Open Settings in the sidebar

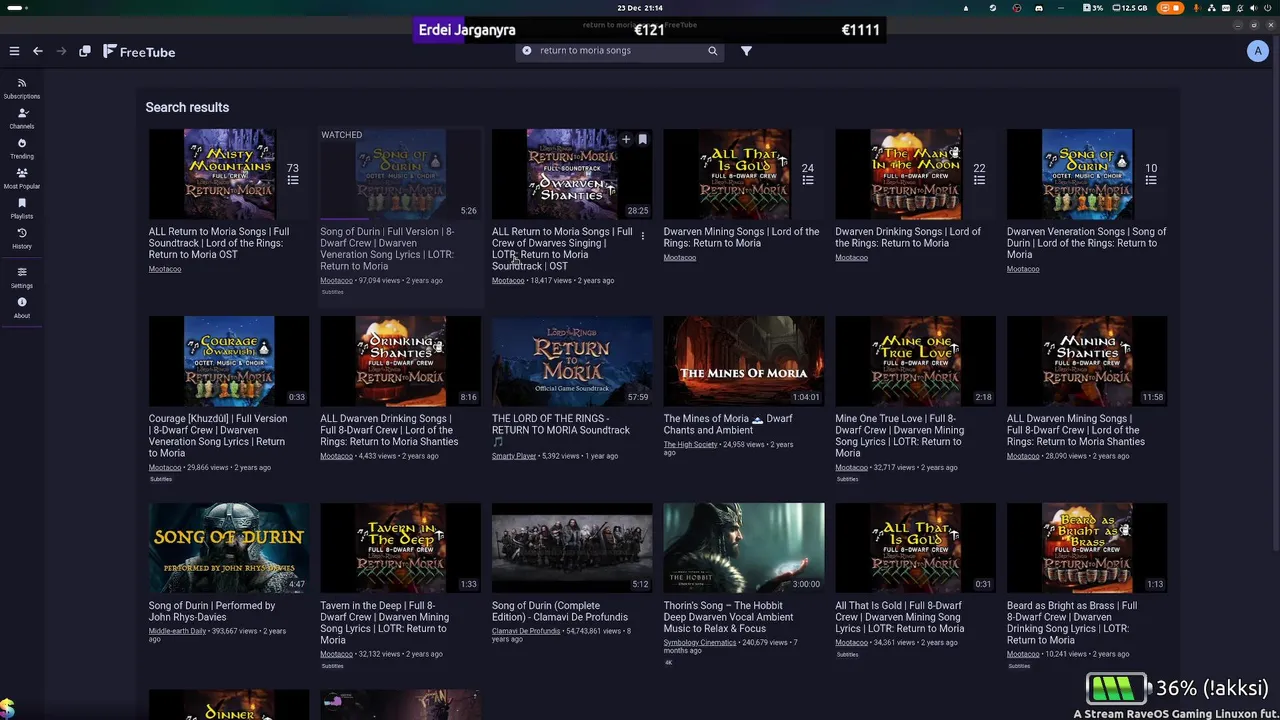point(22,277)
